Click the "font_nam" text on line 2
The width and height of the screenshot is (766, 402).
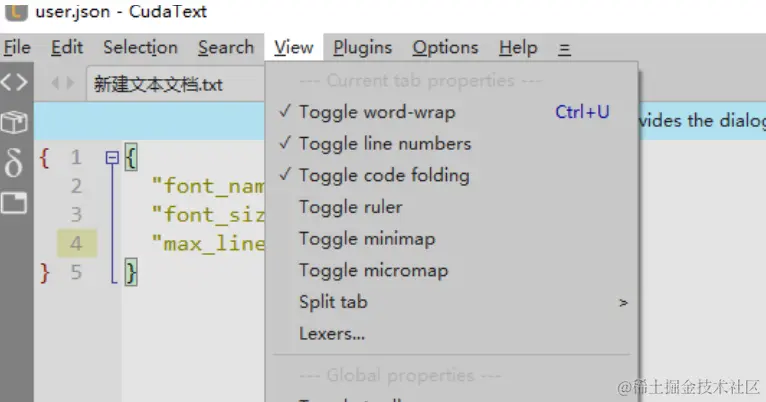208,186
